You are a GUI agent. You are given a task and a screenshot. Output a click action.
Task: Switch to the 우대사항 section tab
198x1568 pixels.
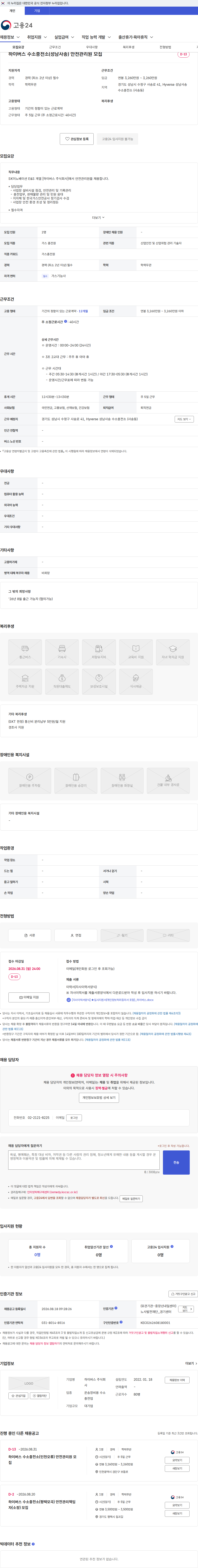click(x=92, y=47)
